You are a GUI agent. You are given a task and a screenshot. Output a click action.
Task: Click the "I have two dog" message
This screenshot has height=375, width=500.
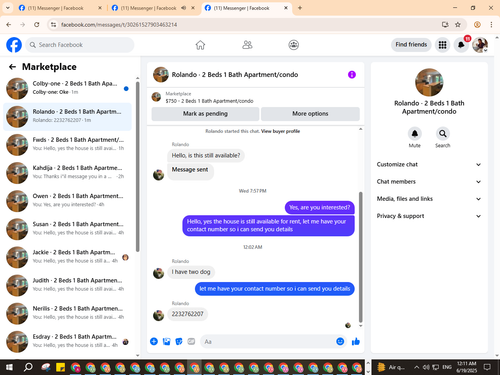tap(191, 272)
